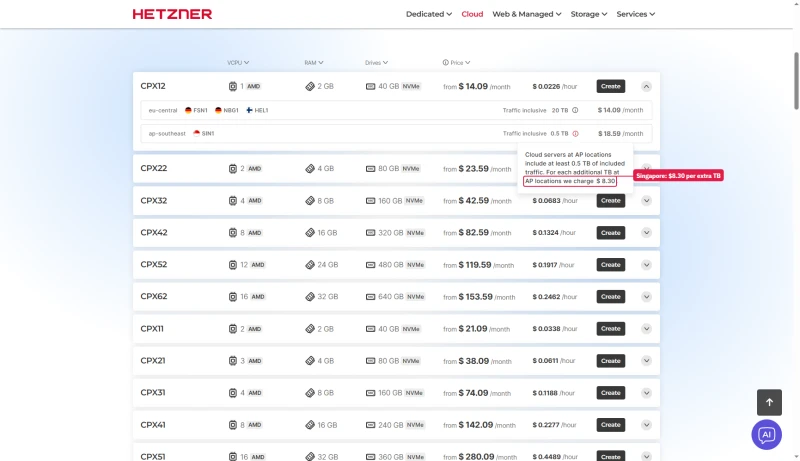Expand the CPX21 plan details

pos(646,361)
